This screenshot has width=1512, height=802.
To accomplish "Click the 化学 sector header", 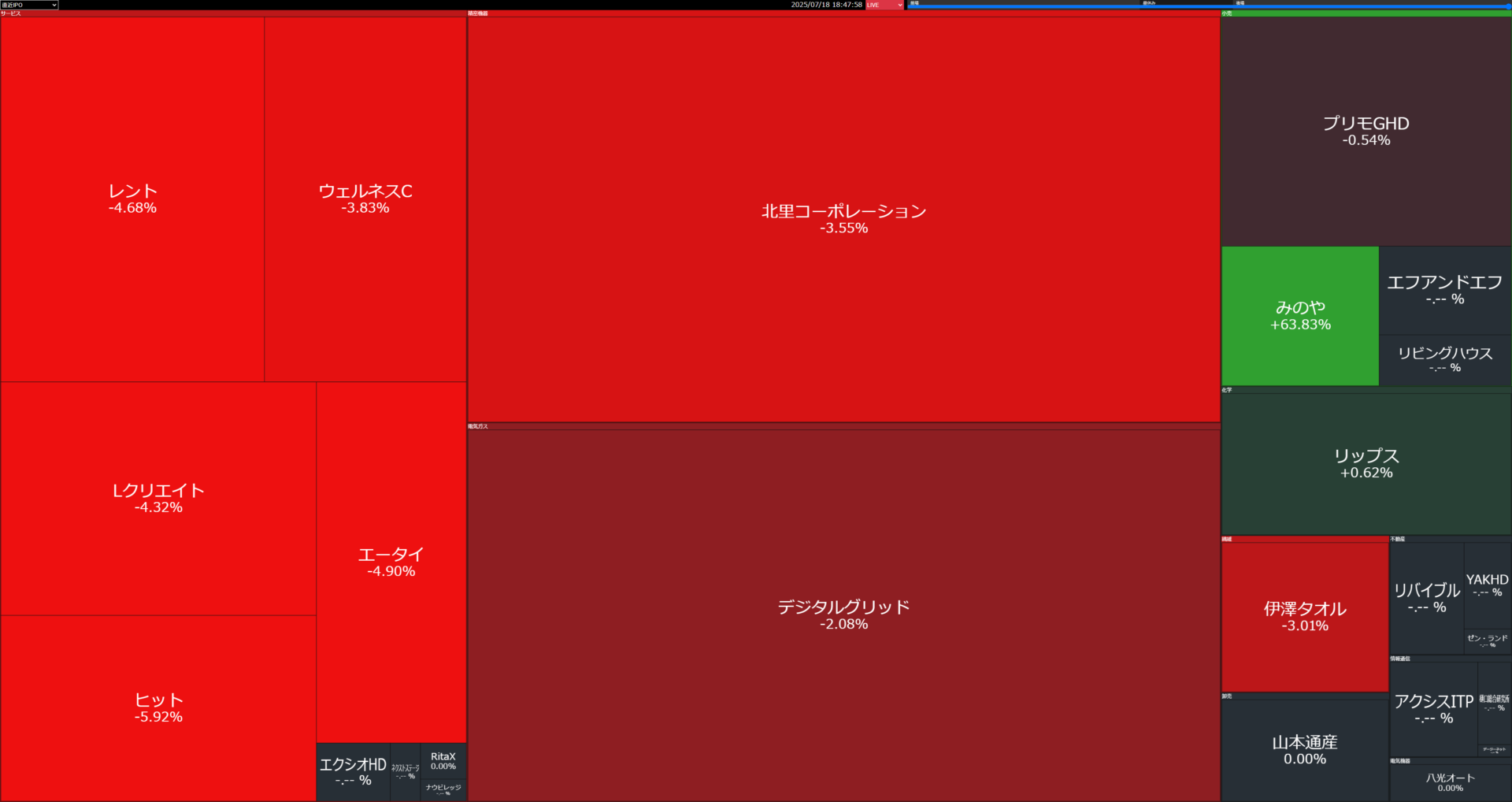I will click(1366, 390).
